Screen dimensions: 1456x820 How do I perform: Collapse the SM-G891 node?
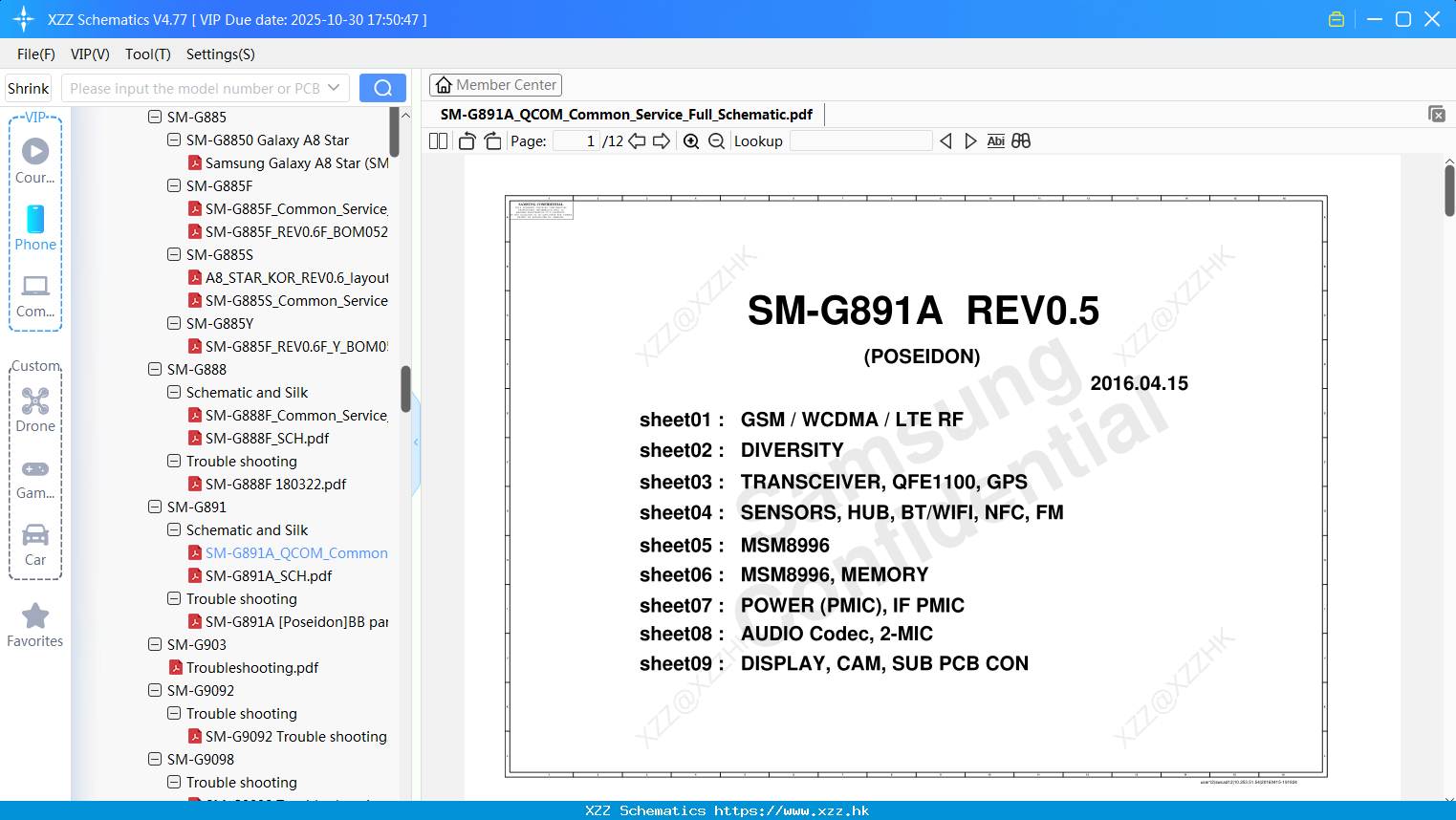155,507
